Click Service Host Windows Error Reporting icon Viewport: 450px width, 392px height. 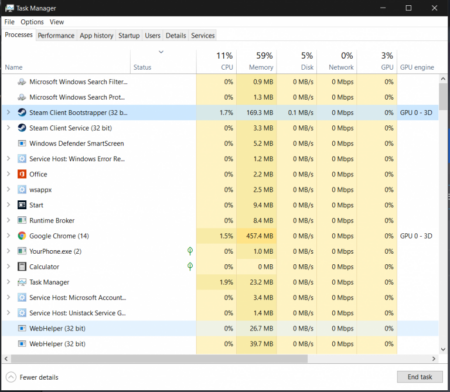22,159
